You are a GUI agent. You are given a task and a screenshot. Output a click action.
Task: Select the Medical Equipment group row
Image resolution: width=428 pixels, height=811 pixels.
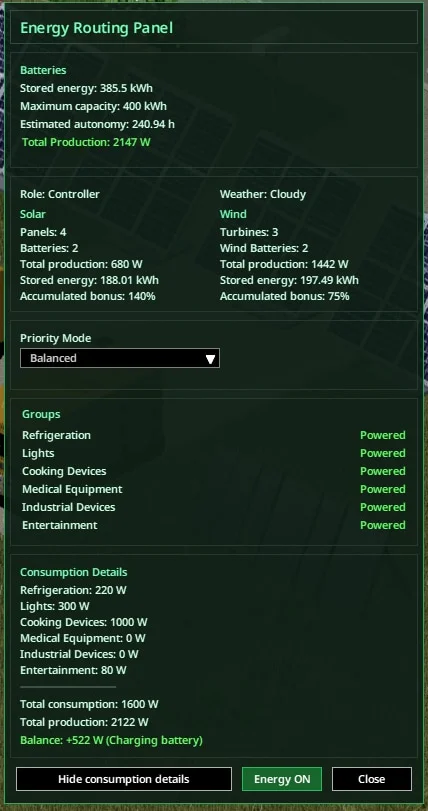213,489
